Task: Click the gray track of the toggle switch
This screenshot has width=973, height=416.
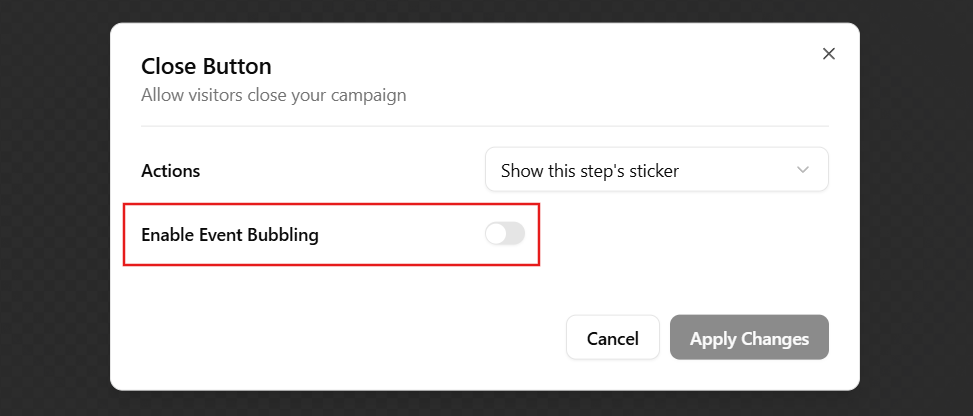Action: click(x=515, y=234)
